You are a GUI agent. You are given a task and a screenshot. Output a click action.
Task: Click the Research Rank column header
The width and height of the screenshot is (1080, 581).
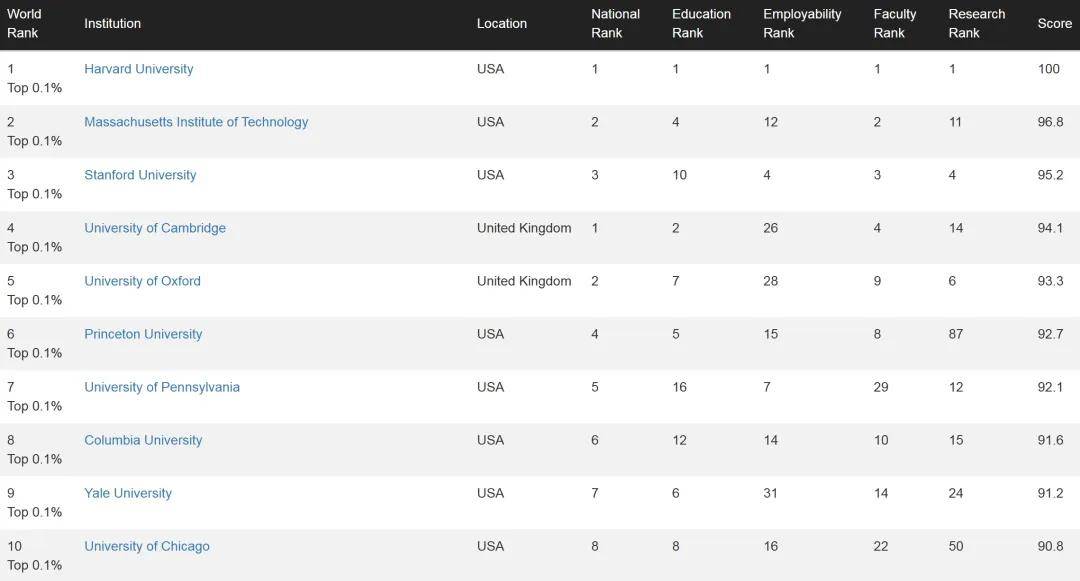coord(976,23)
